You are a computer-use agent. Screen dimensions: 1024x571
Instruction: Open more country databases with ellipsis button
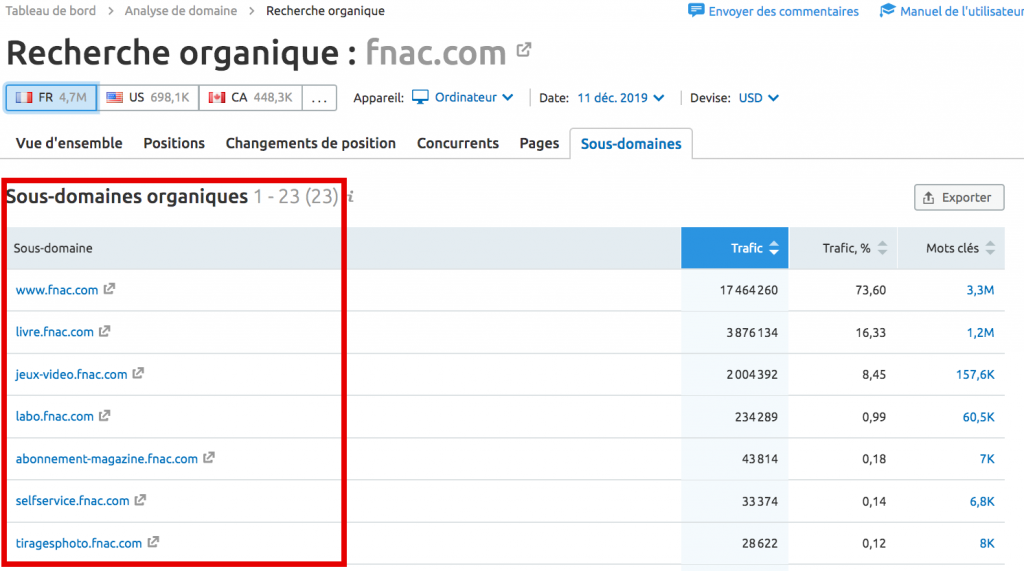coord(319,98)
